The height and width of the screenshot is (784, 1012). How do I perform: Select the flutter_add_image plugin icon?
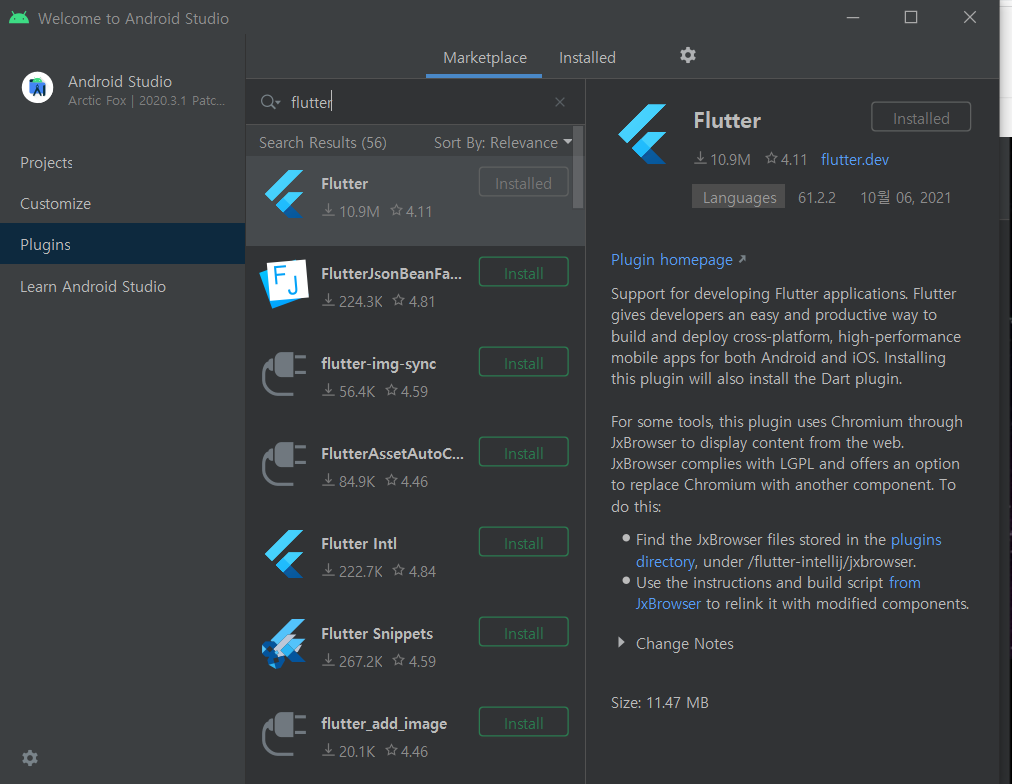[x=284, y=734]
